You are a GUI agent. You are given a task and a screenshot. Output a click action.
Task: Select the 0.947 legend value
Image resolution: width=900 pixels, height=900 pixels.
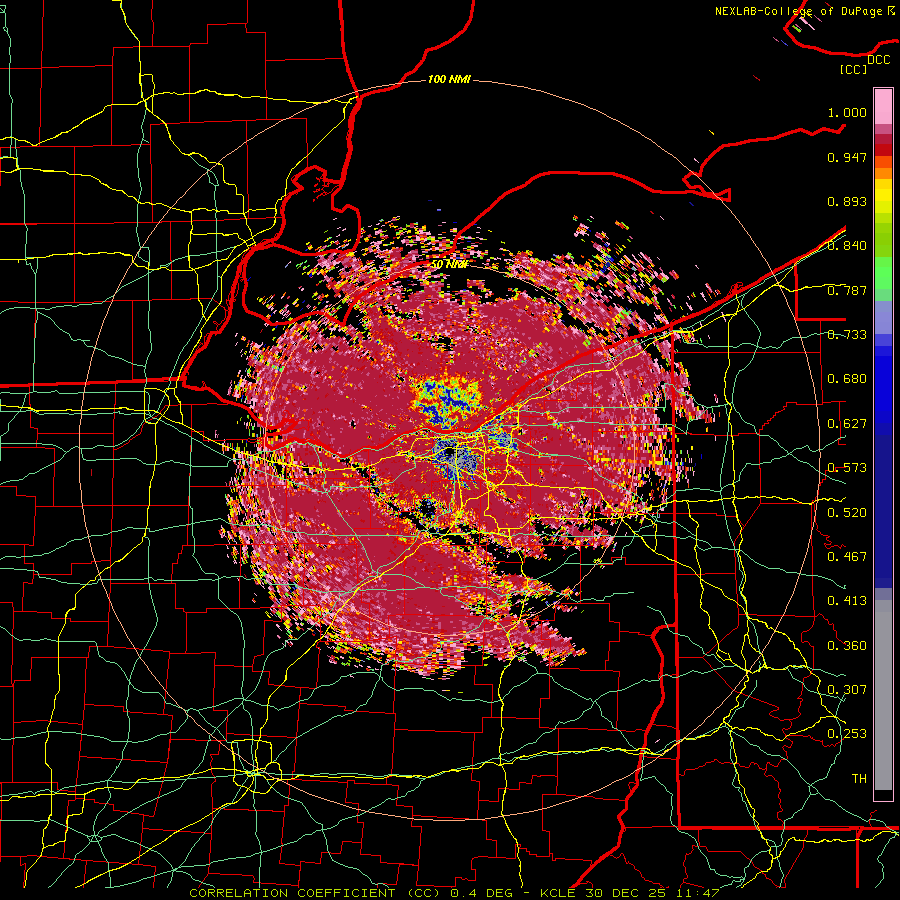point(847,157)
